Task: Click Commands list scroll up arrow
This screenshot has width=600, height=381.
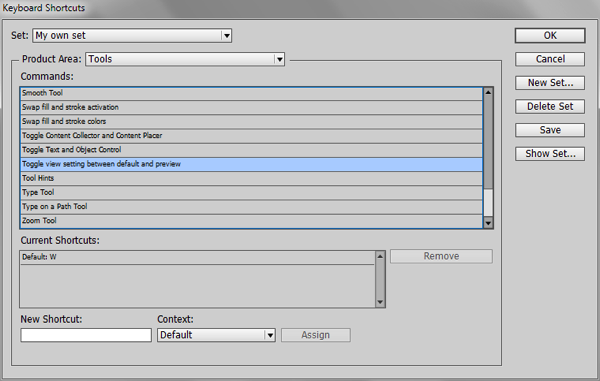Action: click(488, 92)
